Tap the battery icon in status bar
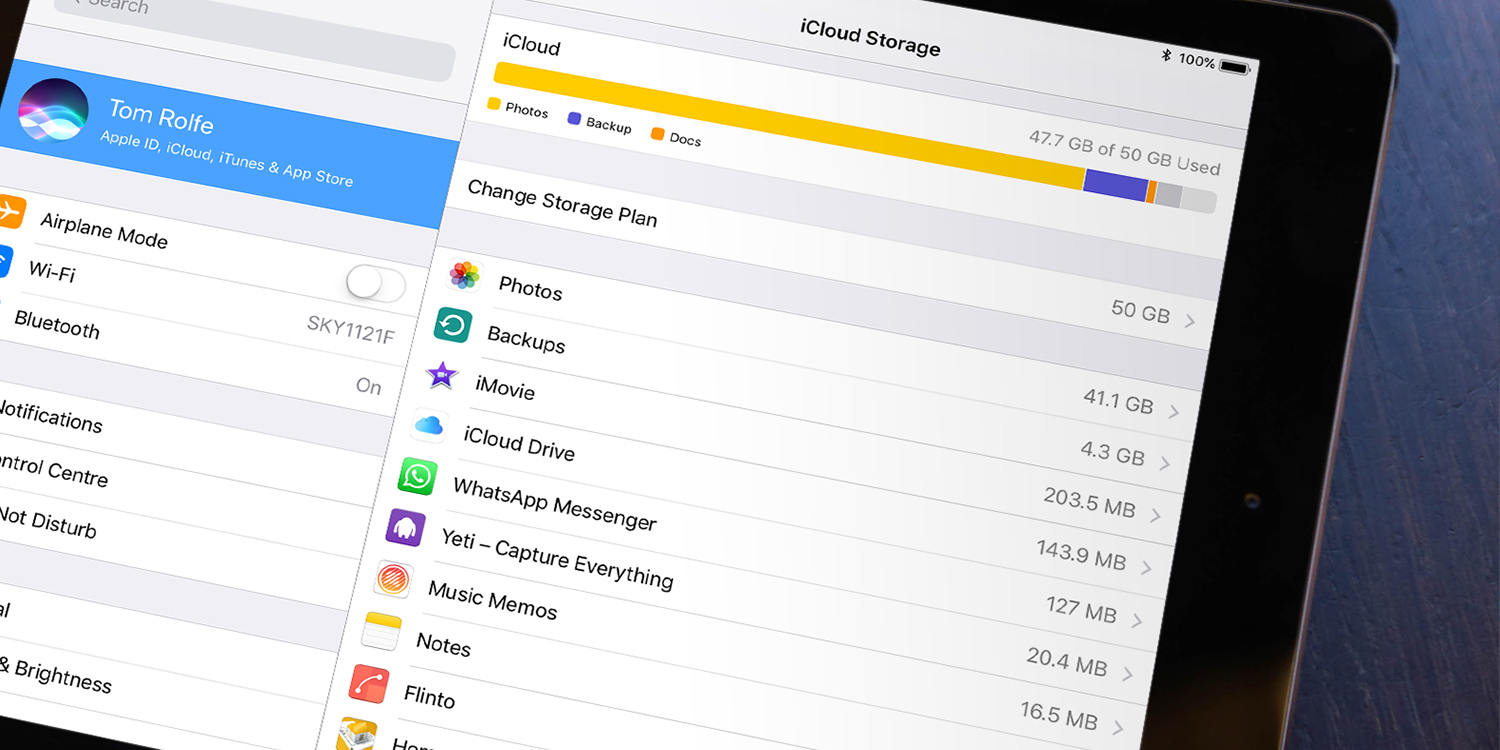The height and width of the screenshot is (750, 1500). click(1235, 67)
